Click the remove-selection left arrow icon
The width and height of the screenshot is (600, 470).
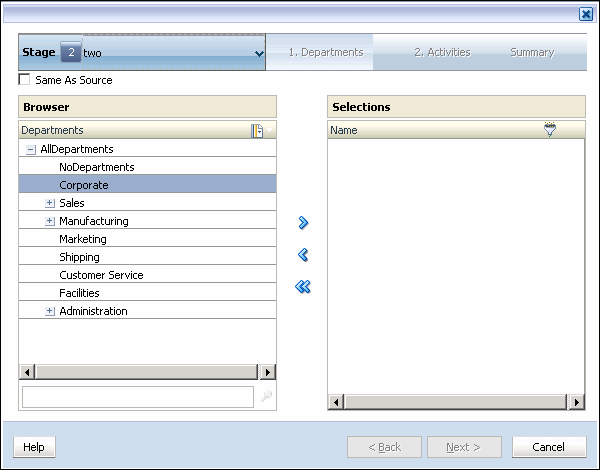click(x=303, y=255)
